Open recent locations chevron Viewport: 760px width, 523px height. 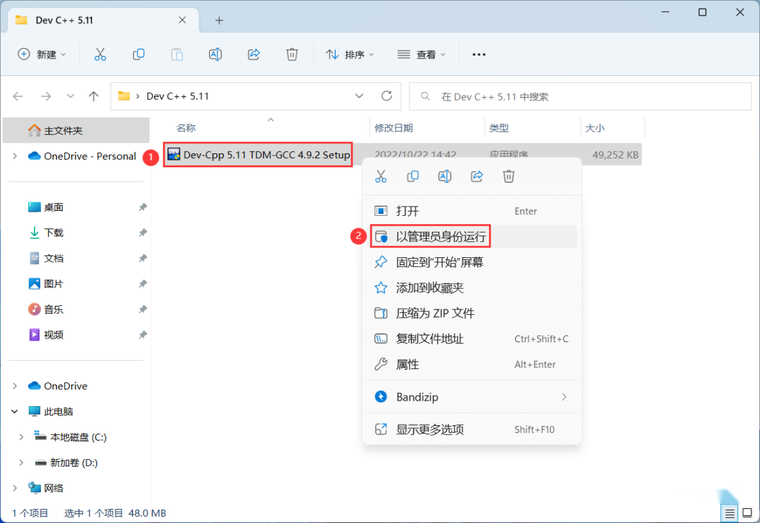click(70, 96)
